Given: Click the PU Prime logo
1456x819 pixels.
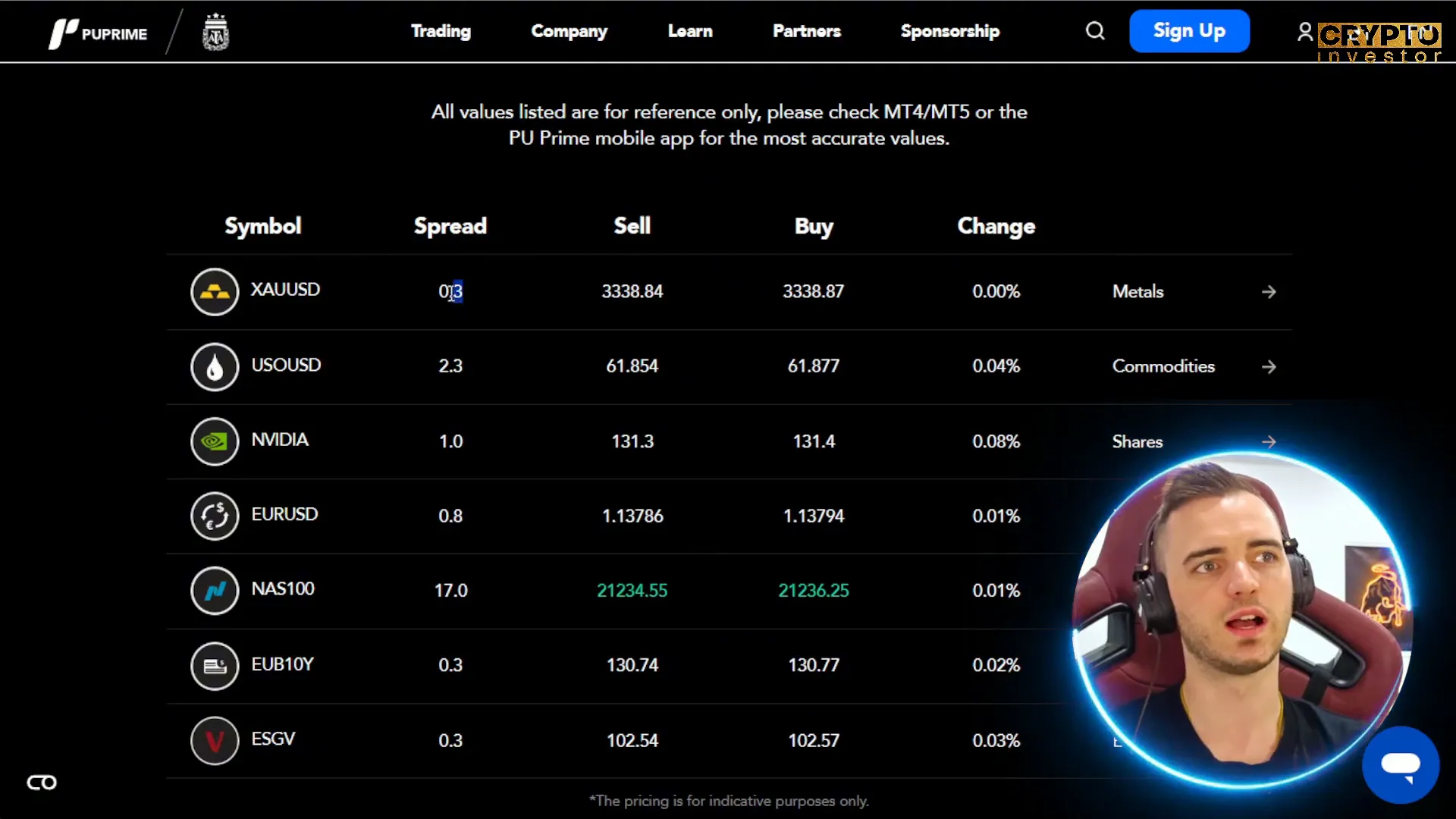Looking at the screenshot, I should tap(98, 33).
